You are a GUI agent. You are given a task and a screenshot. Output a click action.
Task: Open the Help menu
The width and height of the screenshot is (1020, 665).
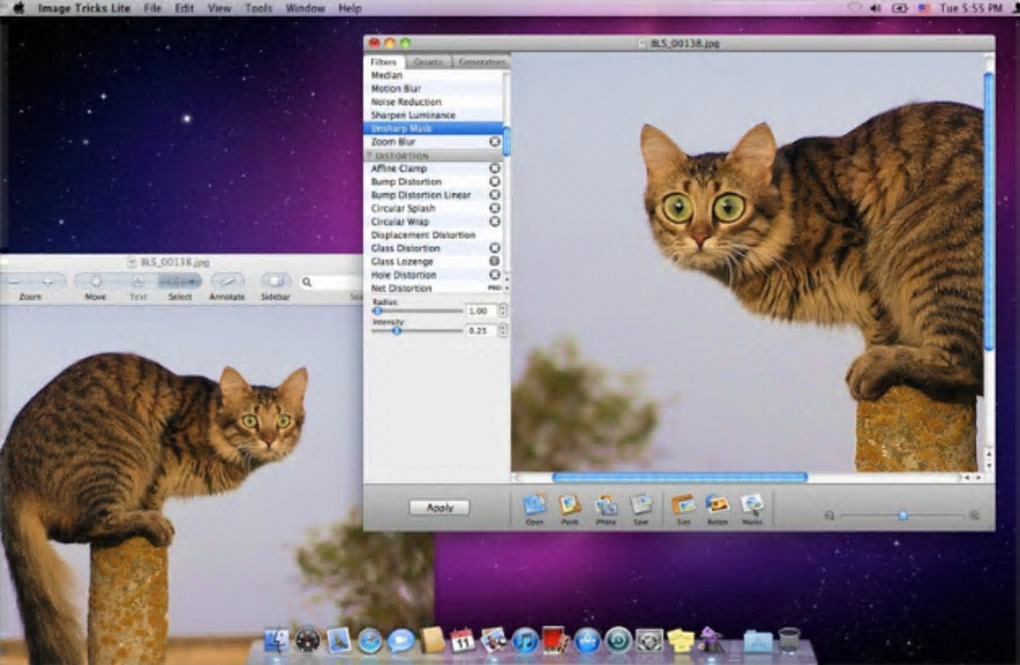[x=350, y=8]
